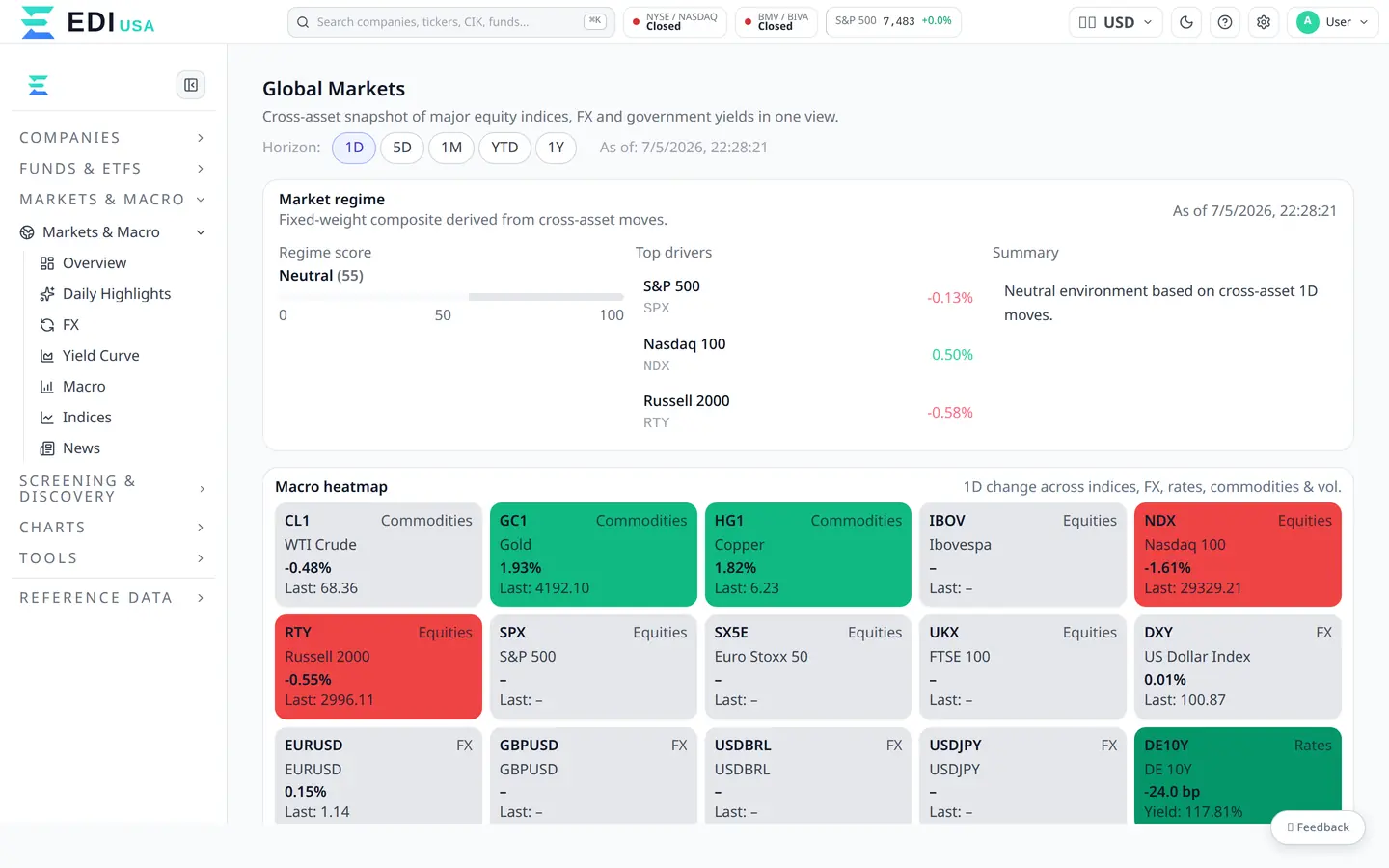This screenshot has height=868, width=1389.
Task: Click the S&P 500 ticker badge
Action: point(893,22)
